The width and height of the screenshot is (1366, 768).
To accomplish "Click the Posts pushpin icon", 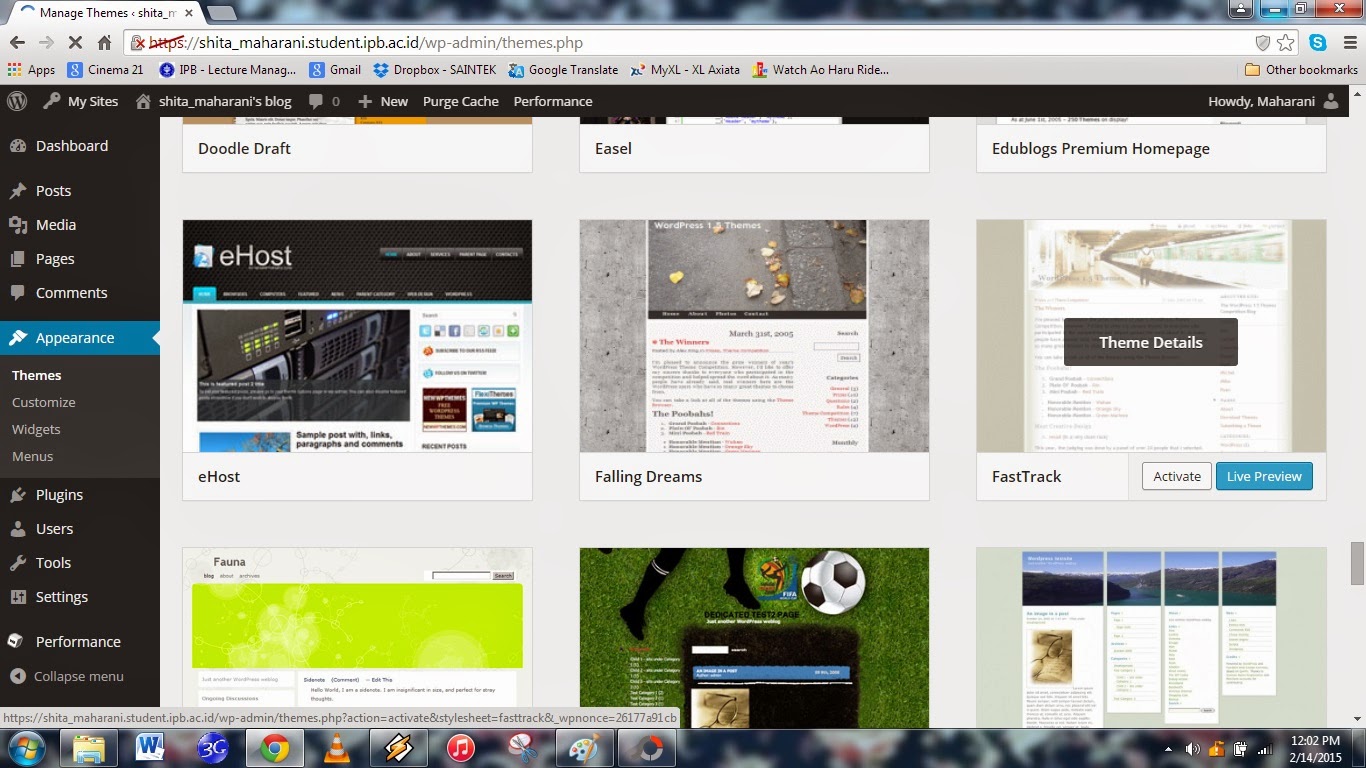I will [17, 191].
